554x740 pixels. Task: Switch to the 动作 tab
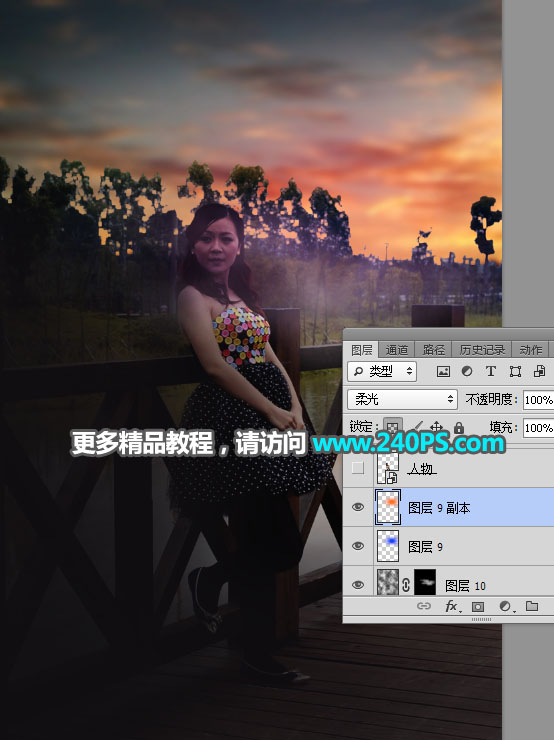(x=531, y=350)
